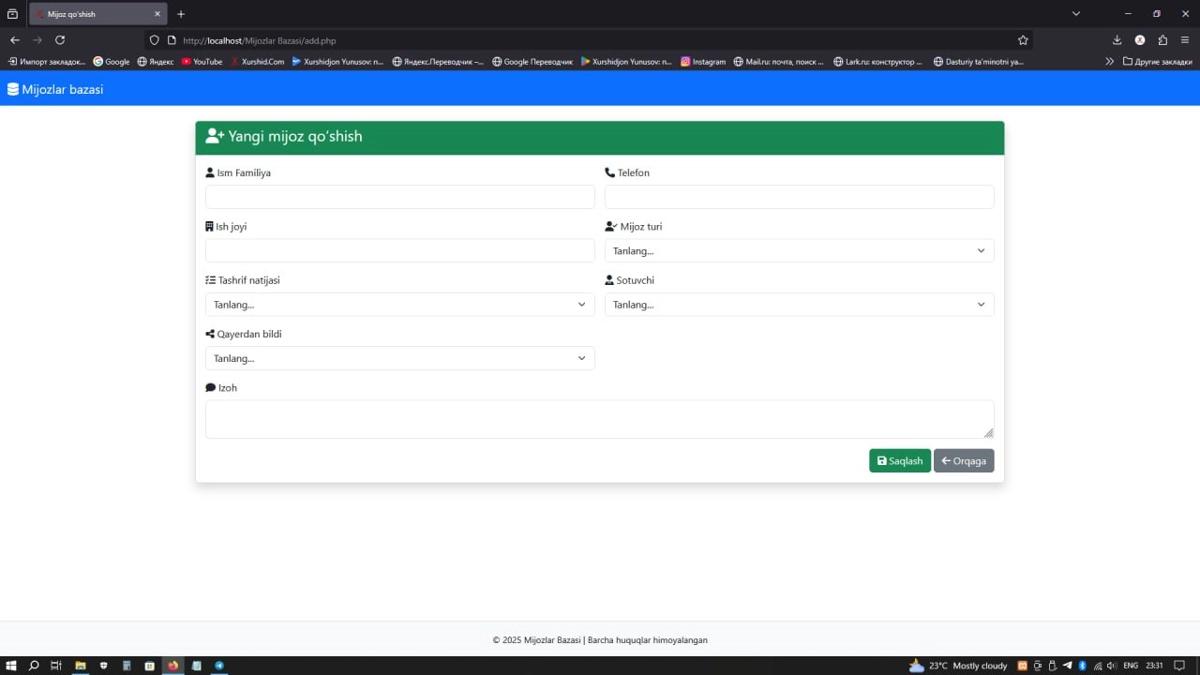The width and height of the screenshot is (1200, 675).
Task: Open File Explorer from the taskbar
Action: pyautogui.click(x=80, y=665)
